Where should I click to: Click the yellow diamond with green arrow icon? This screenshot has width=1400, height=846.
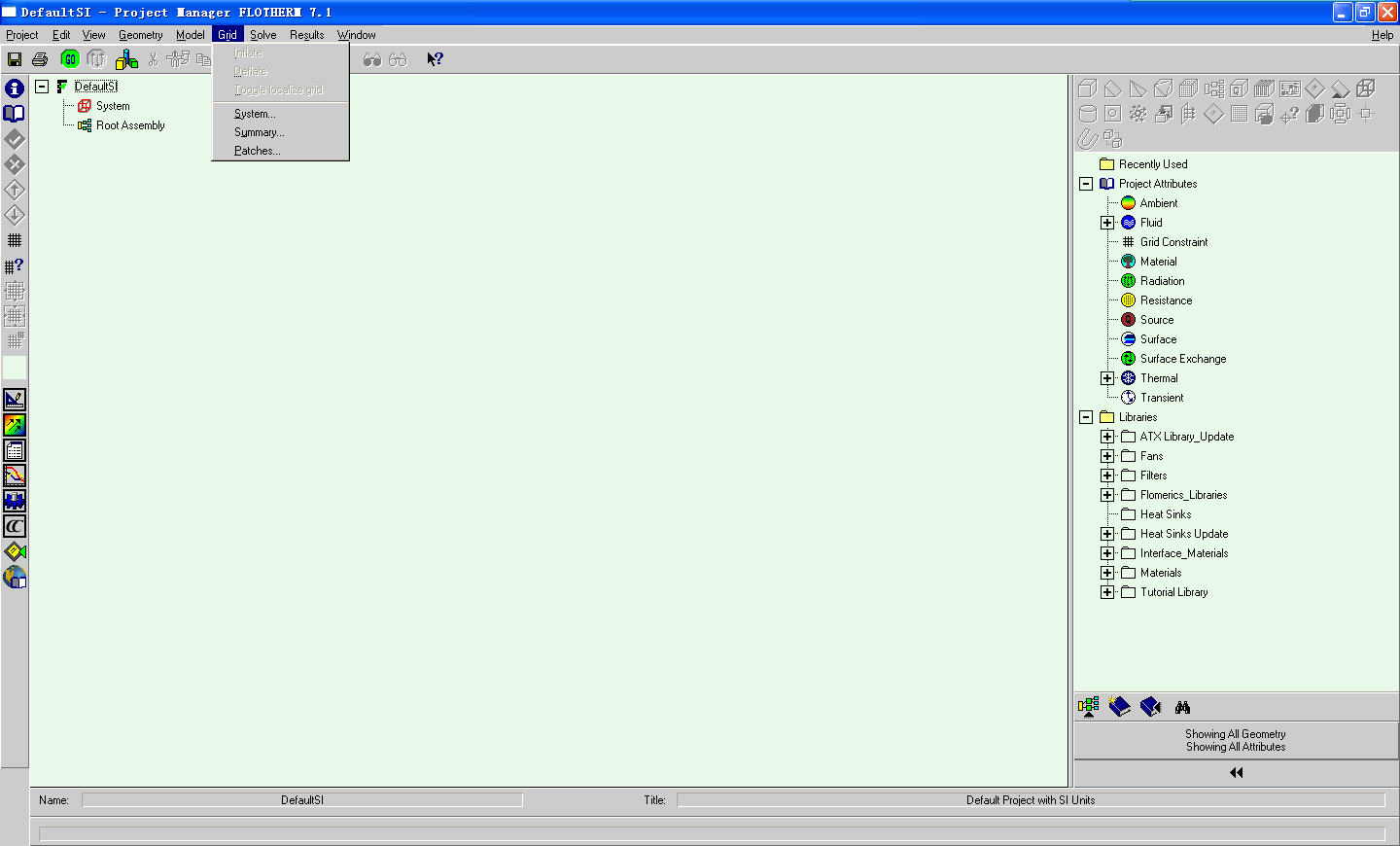click(15, 551)
